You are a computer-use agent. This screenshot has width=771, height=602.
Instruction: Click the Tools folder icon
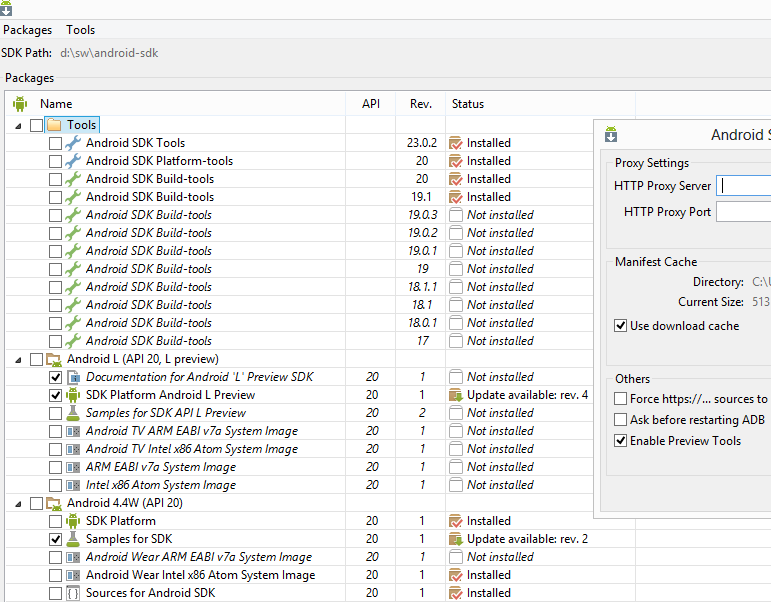[x=55, y=125]
